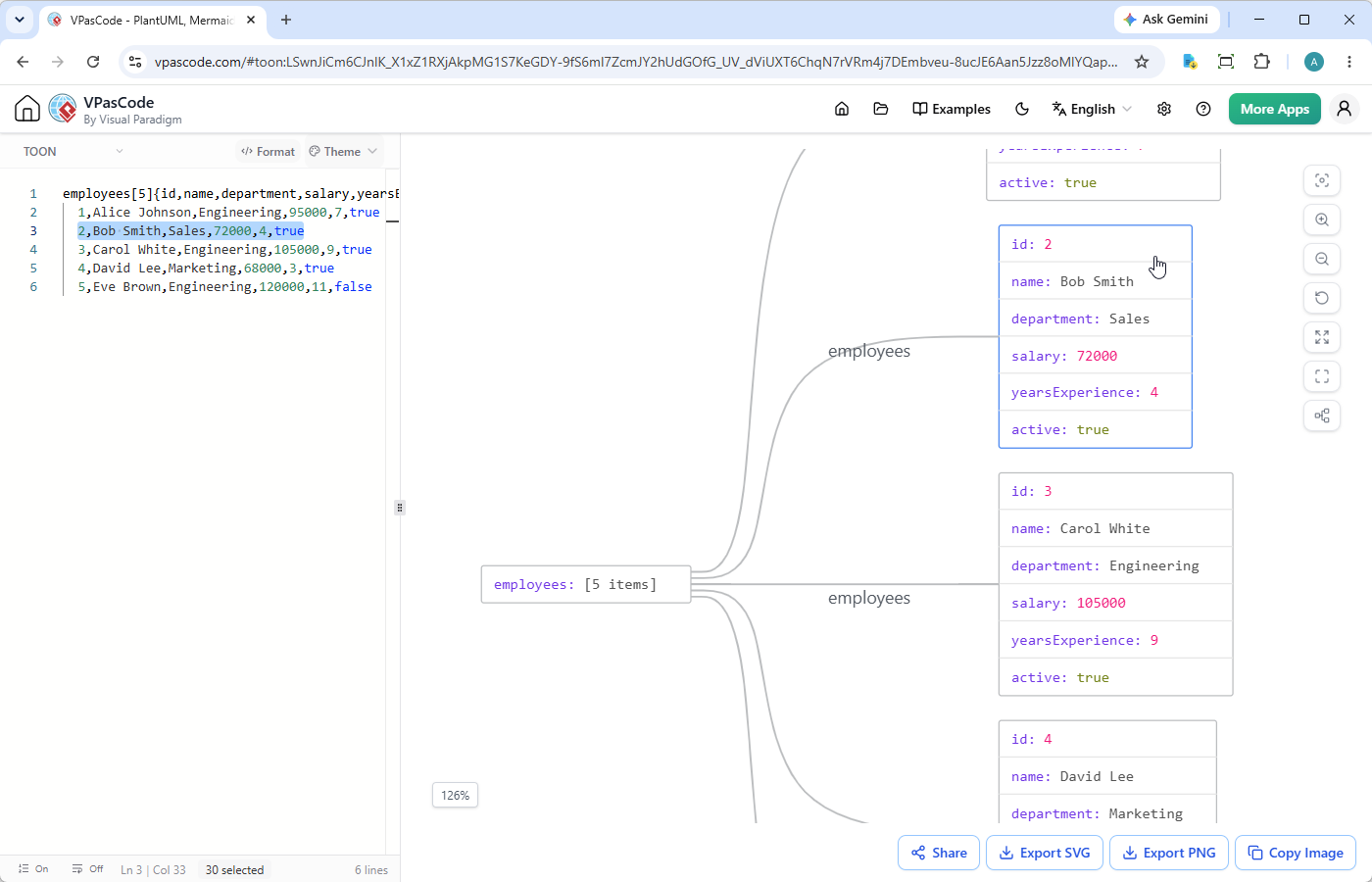Click code line with David Lee
The height and width of the screenshot is (882, 1372).
click(206, 268)
